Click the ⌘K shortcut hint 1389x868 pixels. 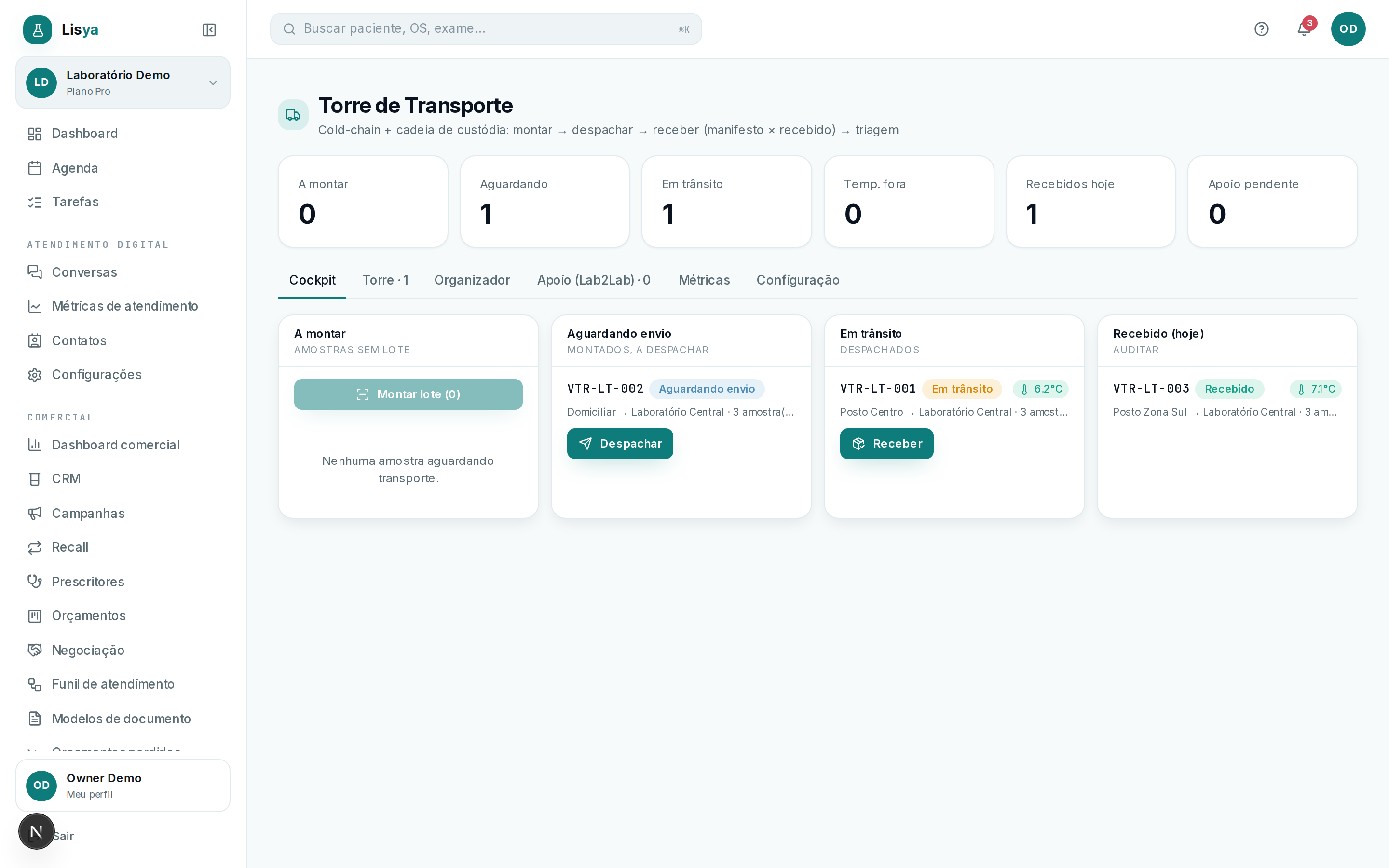coord(683,29)
